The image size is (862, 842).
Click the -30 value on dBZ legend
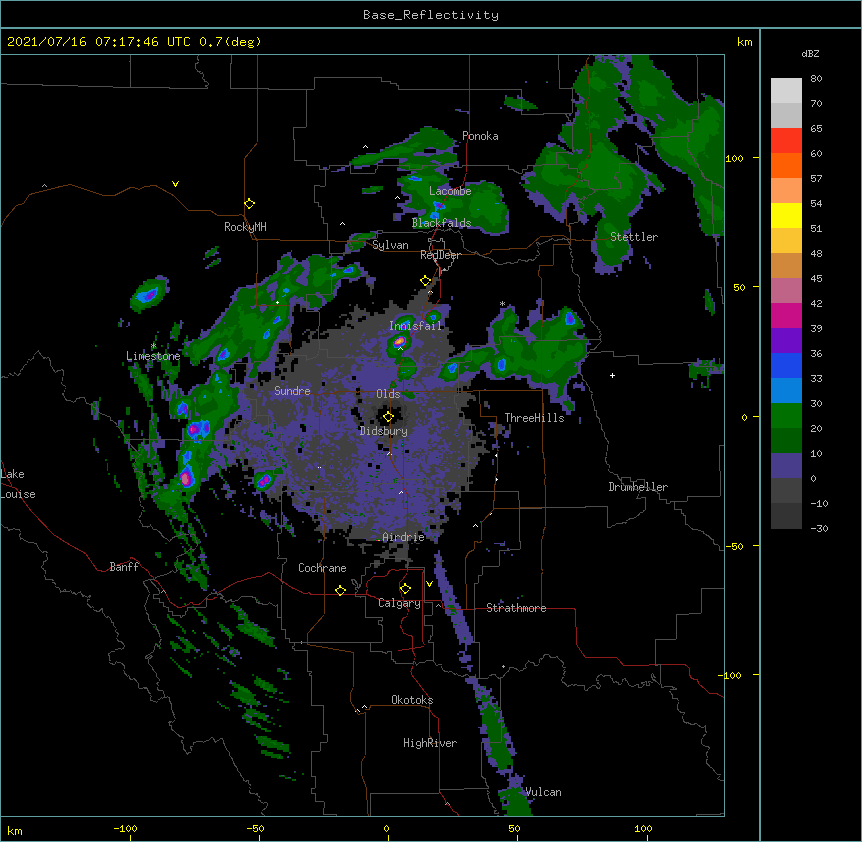pos(819,528)
